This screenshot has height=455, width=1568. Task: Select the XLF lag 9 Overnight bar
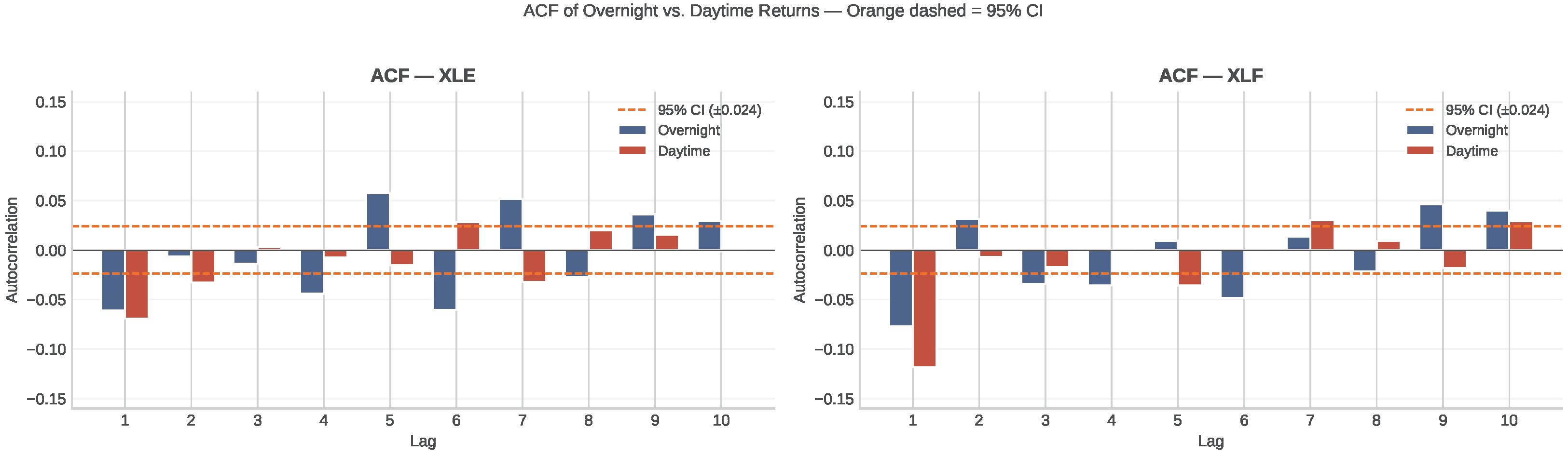[1431, 227]
